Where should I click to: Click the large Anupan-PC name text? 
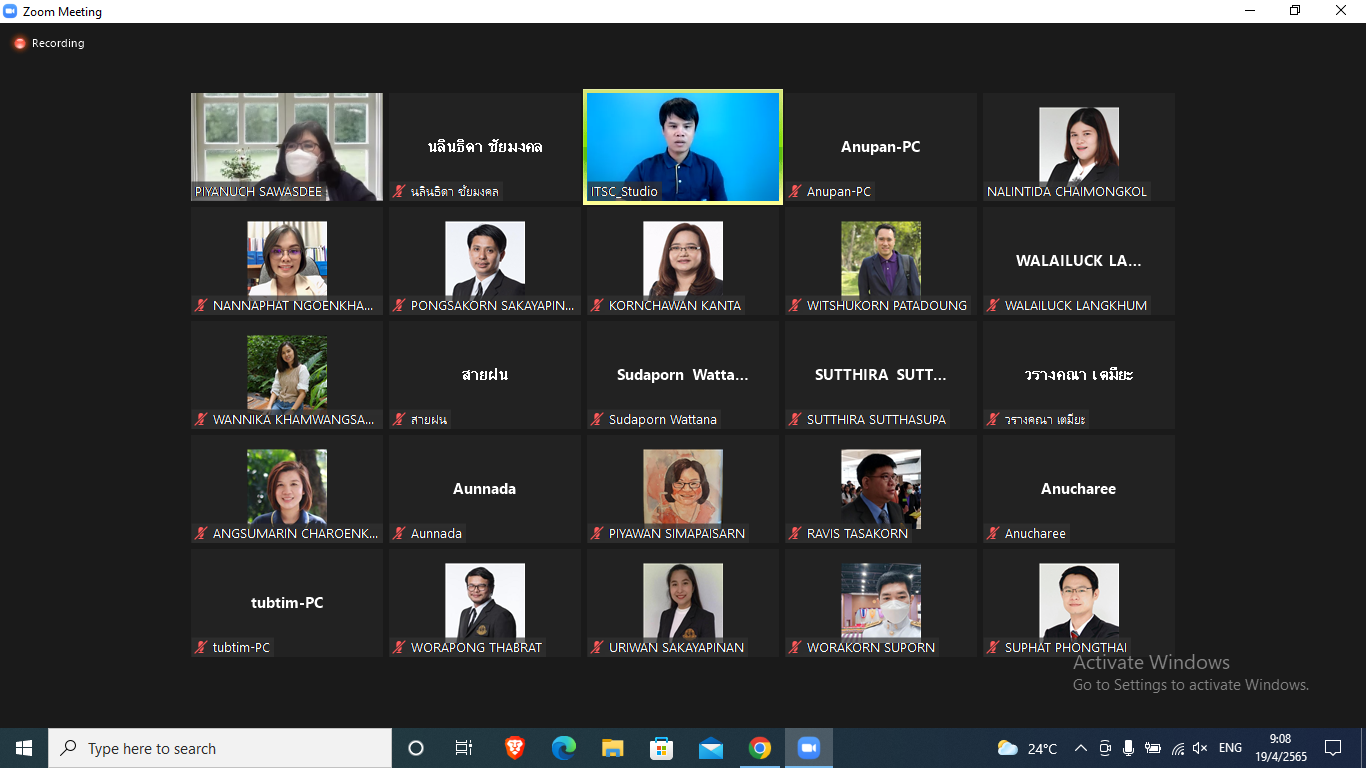click(x=881, y=147)
